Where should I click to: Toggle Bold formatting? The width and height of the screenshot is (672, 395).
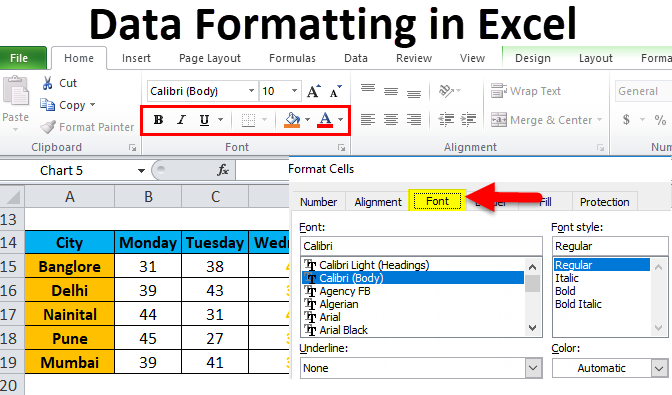tap(158, 120)
